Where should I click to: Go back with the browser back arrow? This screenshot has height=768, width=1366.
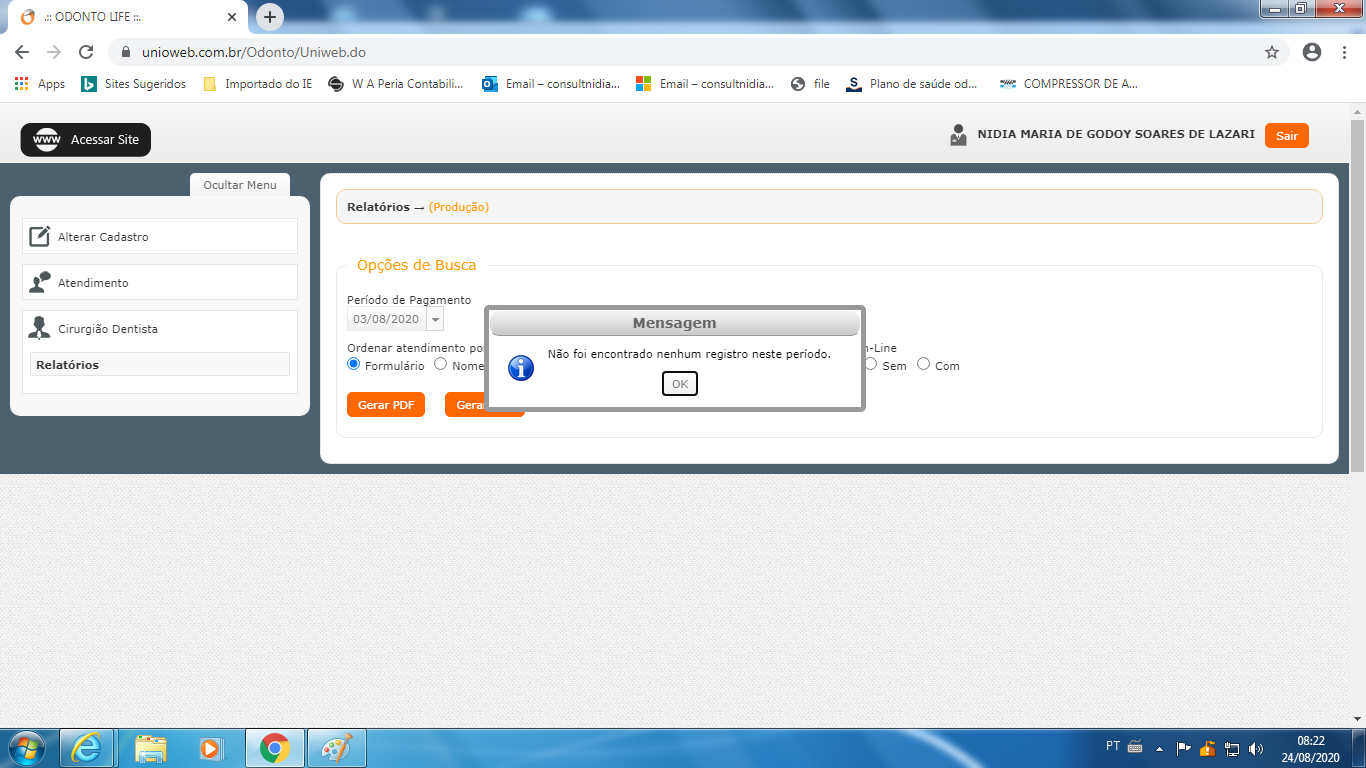(22, 52)
